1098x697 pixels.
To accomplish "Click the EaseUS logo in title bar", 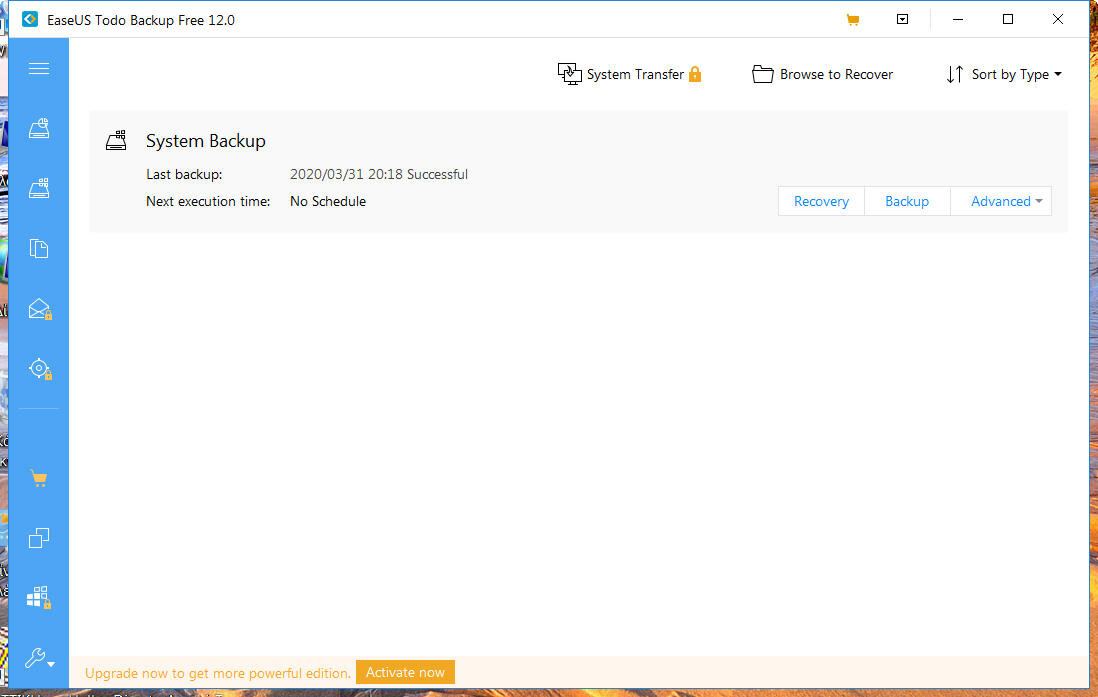I will point(29,20).
